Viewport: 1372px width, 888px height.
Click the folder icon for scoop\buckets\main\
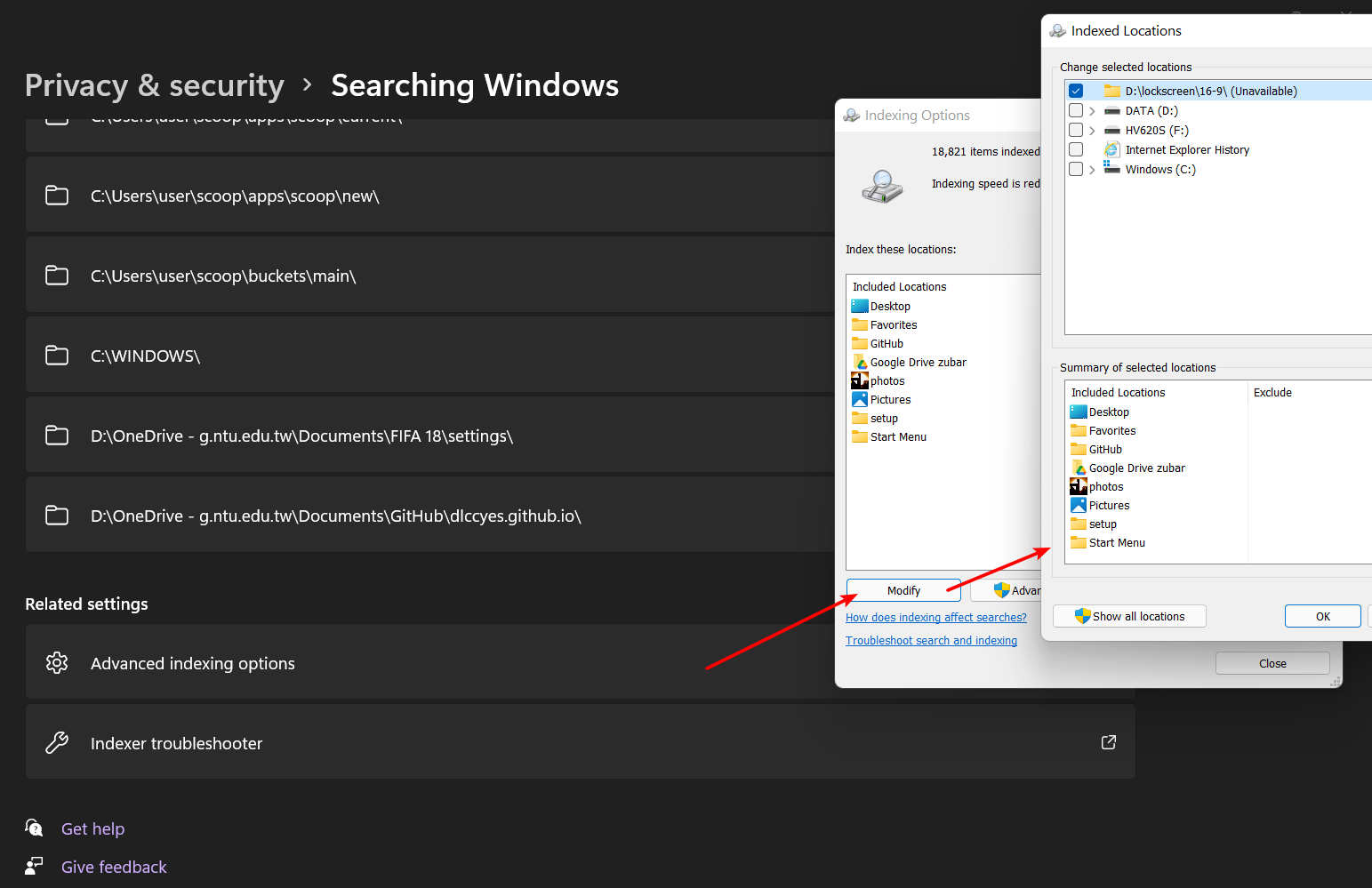[57, 276]
